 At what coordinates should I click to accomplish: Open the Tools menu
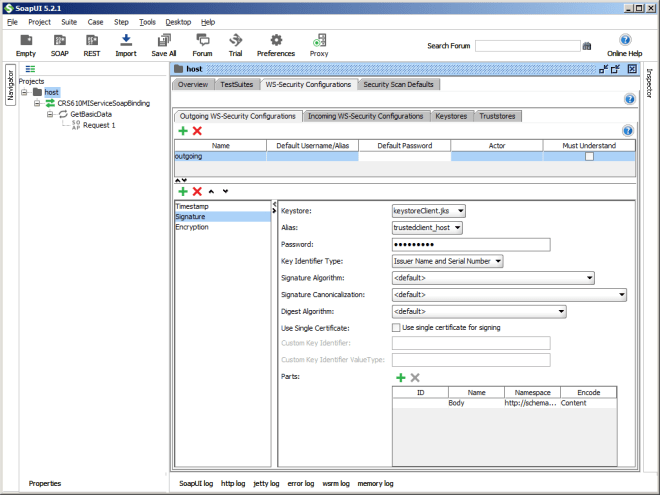click(x=147, y=21)
